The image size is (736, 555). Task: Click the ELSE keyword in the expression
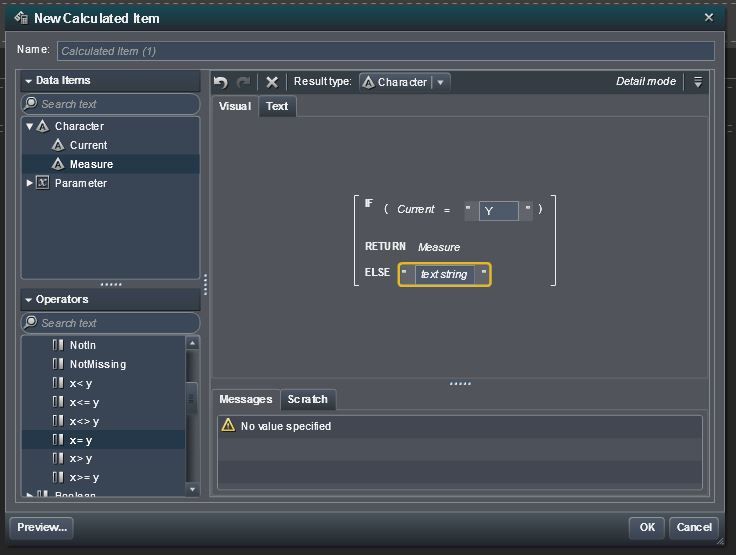click(x=377, y=272)
